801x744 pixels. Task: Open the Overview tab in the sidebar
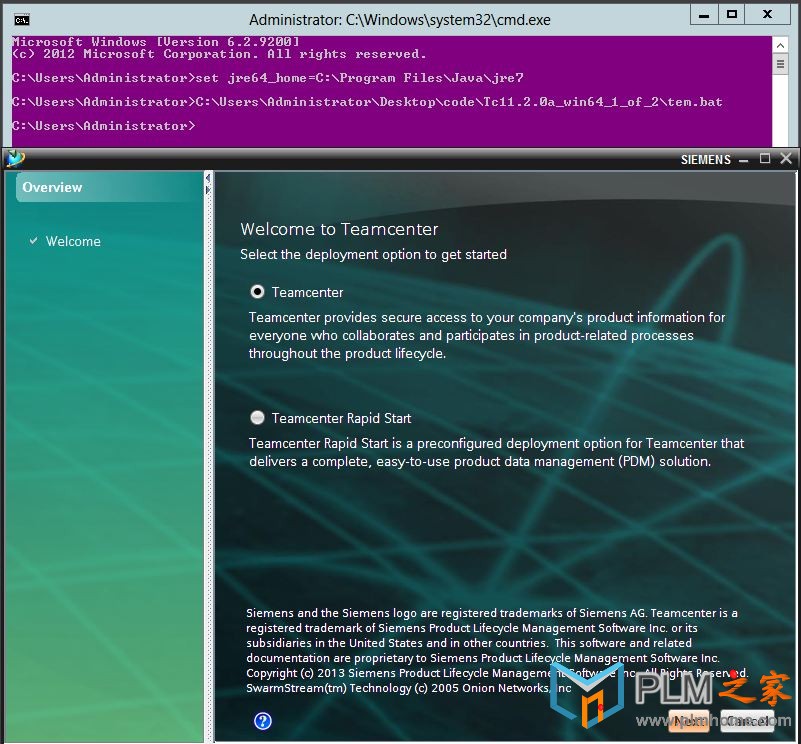click(109, 187)
